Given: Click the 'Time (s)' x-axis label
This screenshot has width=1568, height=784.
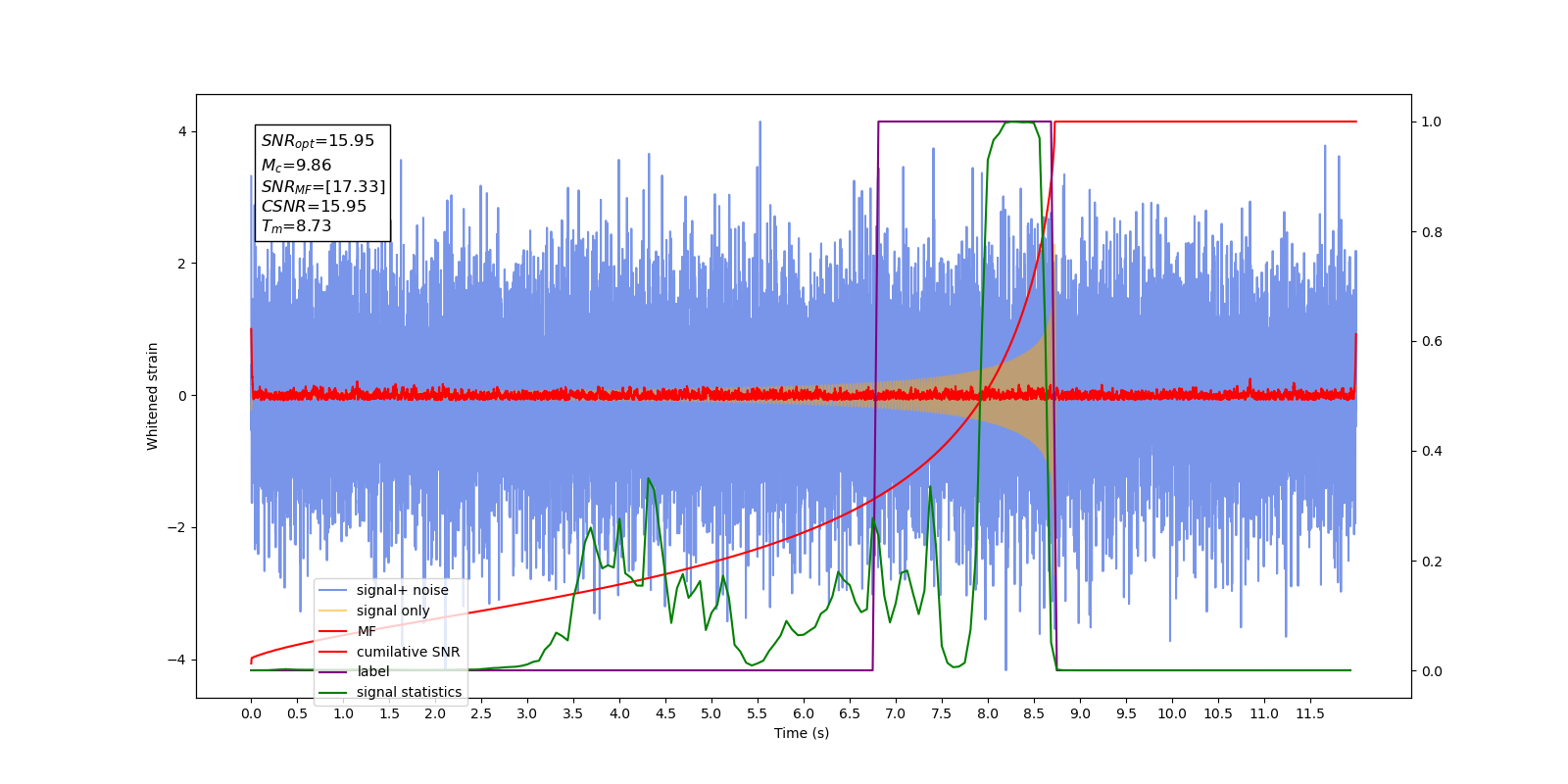Looking at the screenshot, I should click(802, 733).
